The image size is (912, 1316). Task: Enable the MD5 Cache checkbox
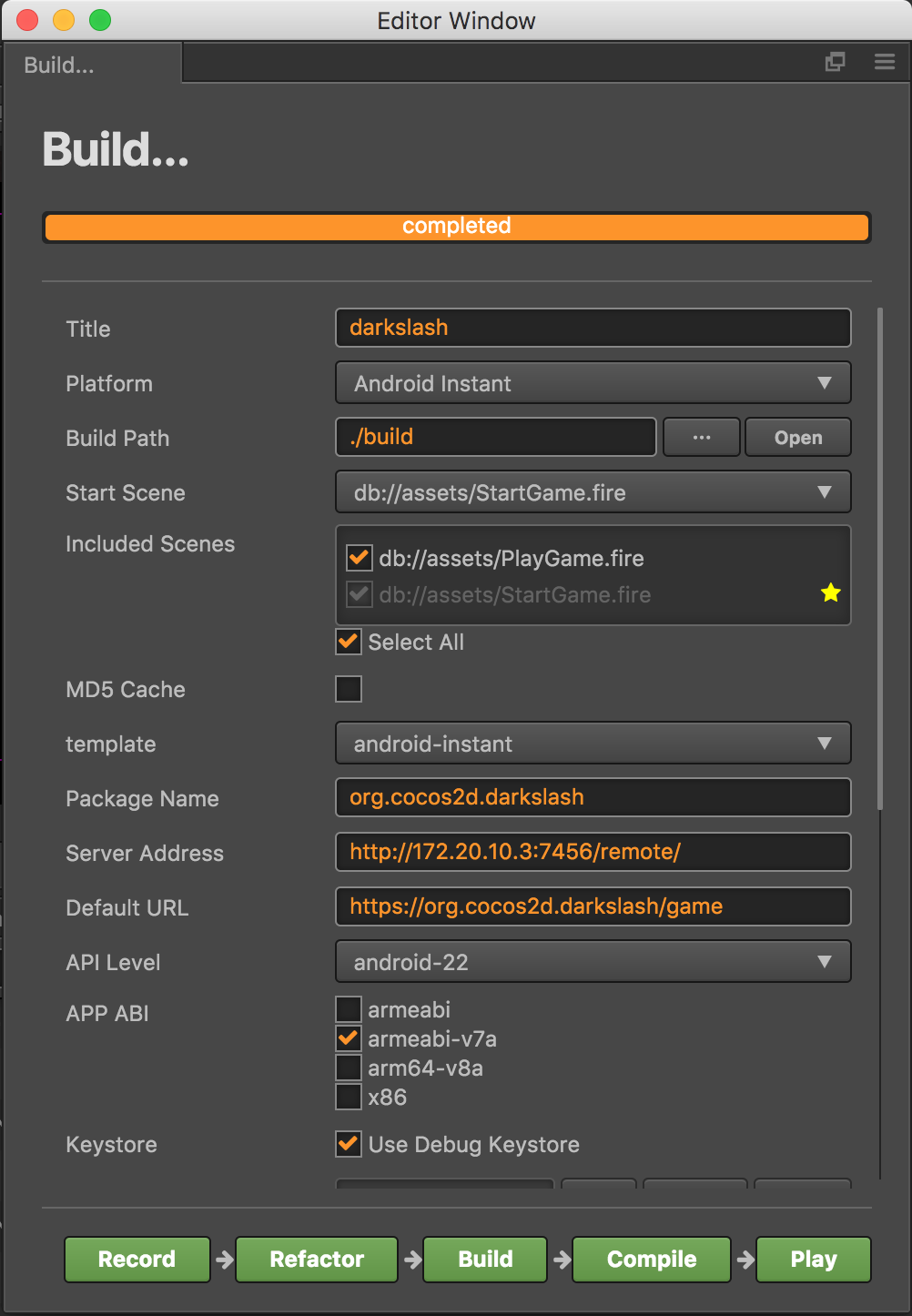click(x=349, y=689)
